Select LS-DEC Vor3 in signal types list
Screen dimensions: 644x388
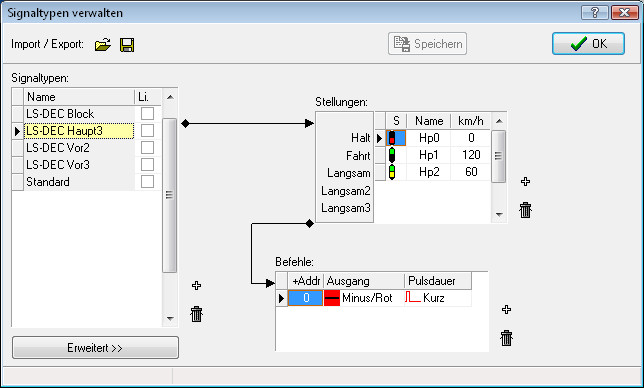[79, 165]
